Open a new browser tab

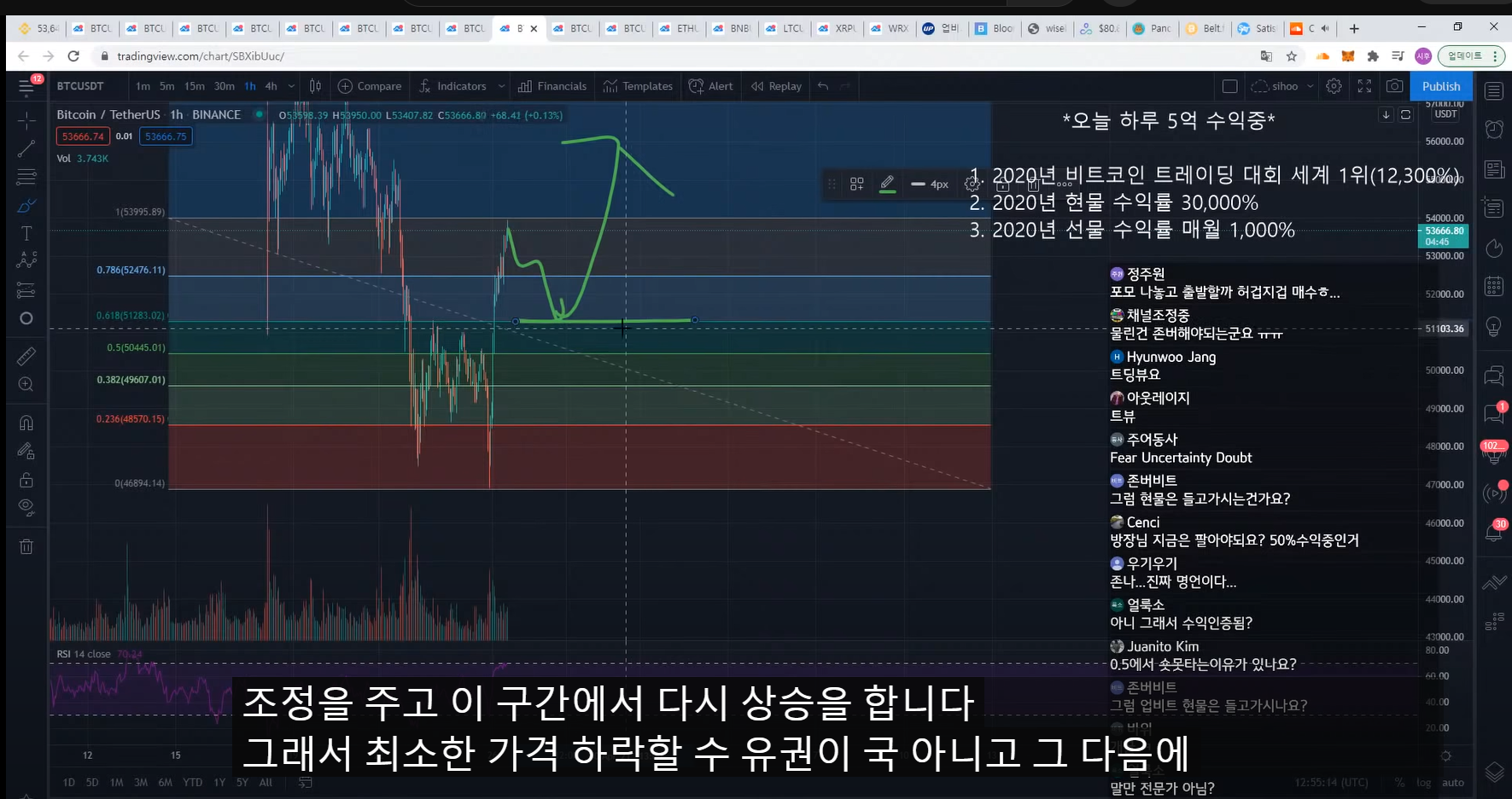(1354, 28)
